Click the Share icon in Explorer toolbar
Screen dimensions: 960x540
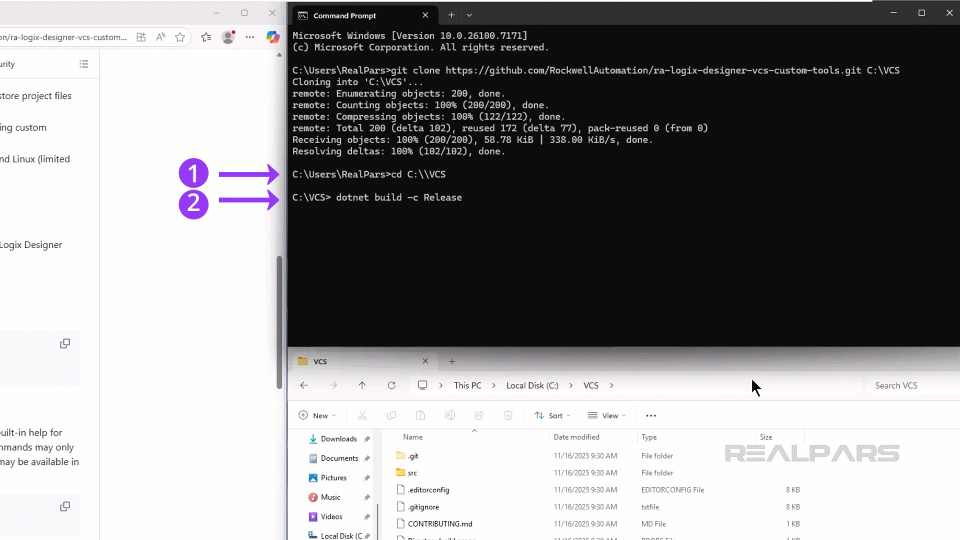point(479,415)
